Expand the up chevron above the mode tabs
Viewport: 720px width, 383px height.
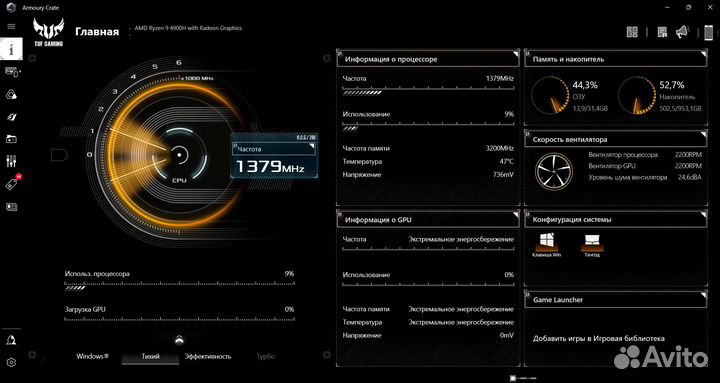coord(179,339)
